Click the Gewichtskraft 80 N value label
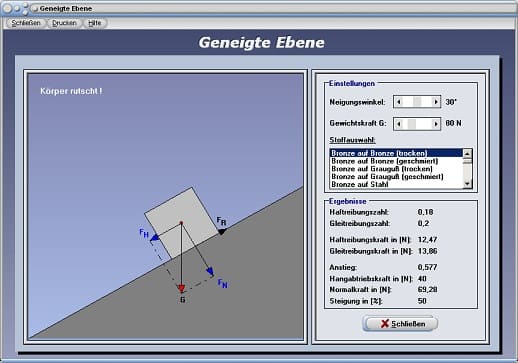 (x=453, y=123)
